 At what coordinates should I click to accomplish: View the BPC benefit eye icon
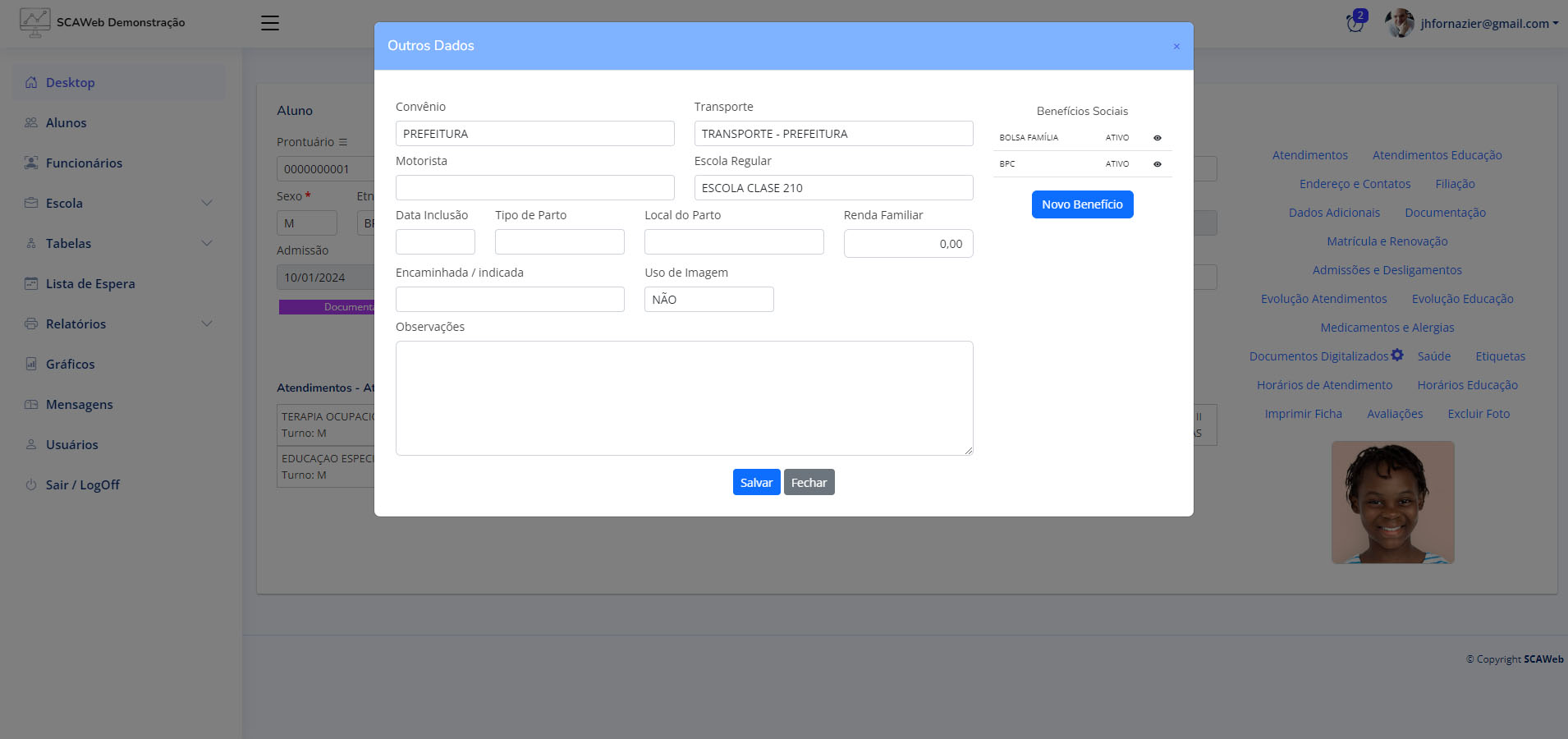[1158, 164]
